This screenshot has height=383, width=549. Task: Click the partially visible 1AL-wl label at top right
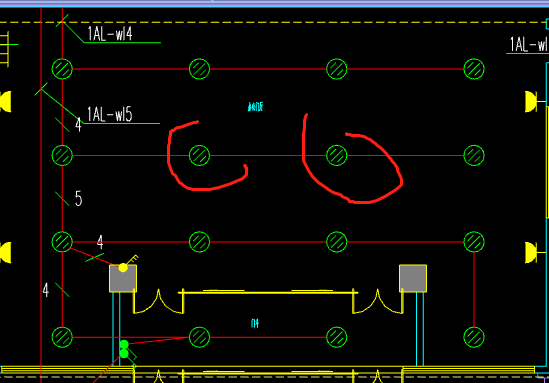[529, 44]
